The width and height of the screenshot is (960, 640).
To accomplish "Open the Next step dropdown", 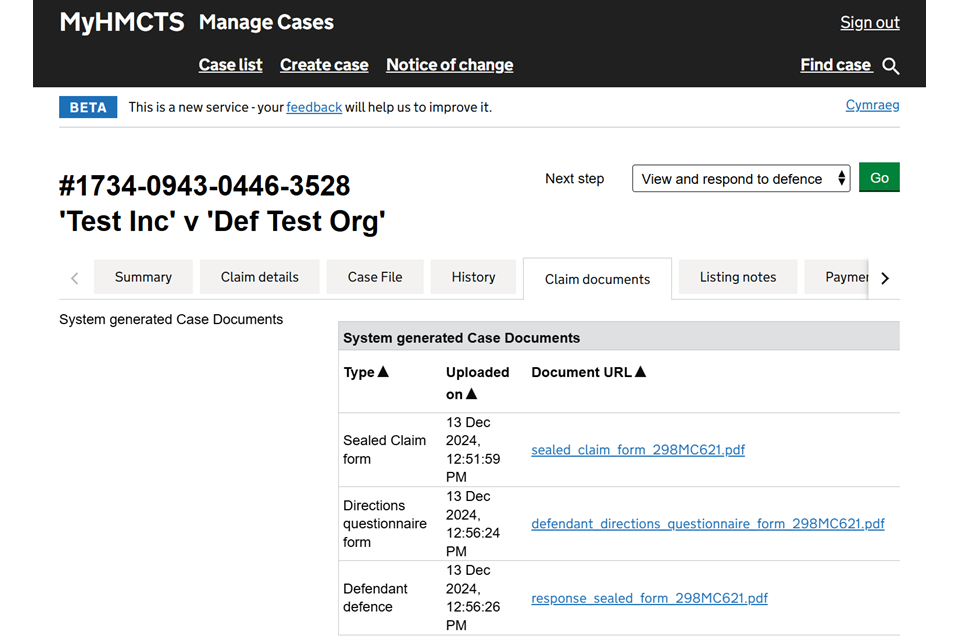I will click(x=740, y=179).
